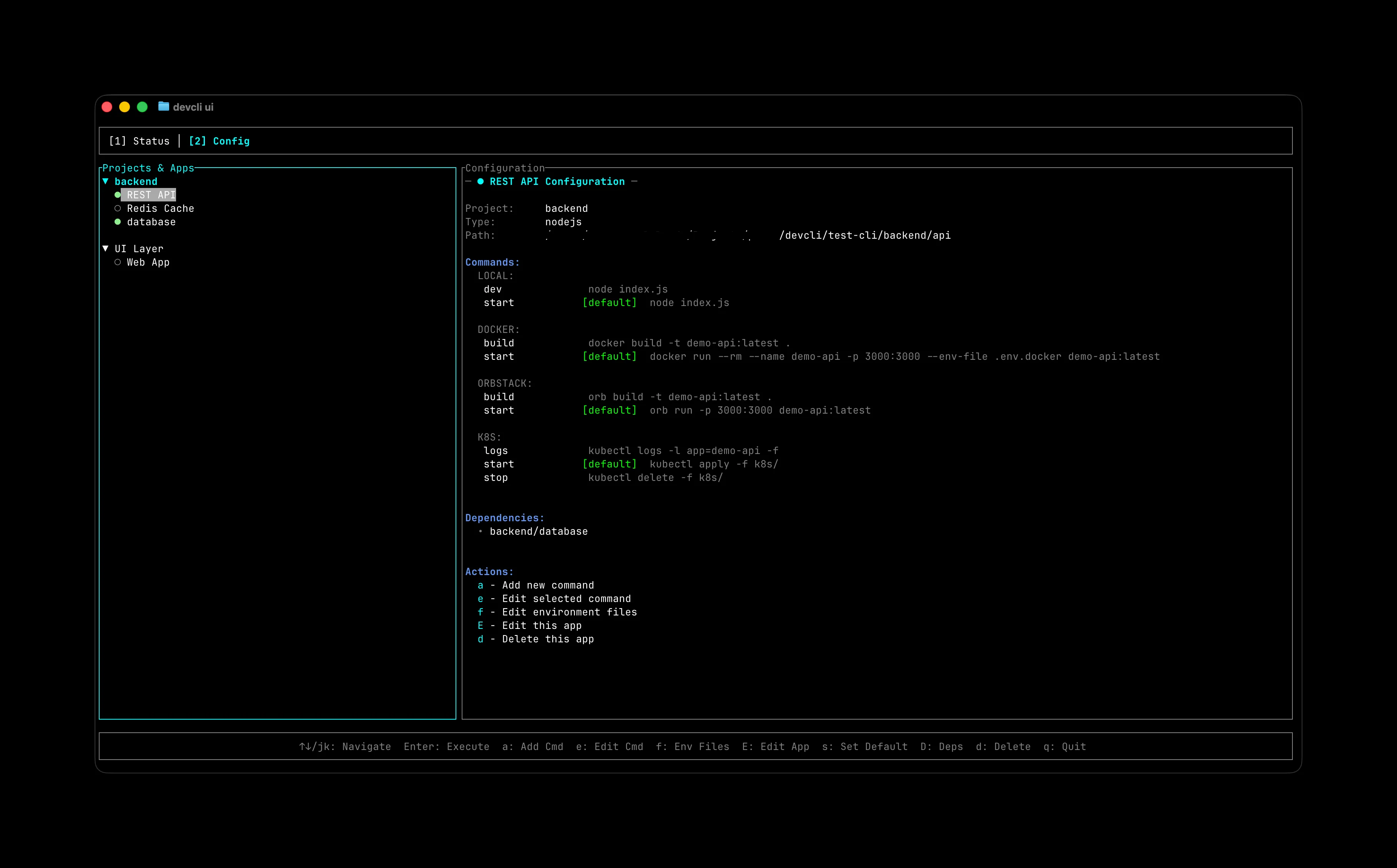Switch to the Status tab
The width and height of the screenshot is (1397, 868).
[x=140, y=141]
